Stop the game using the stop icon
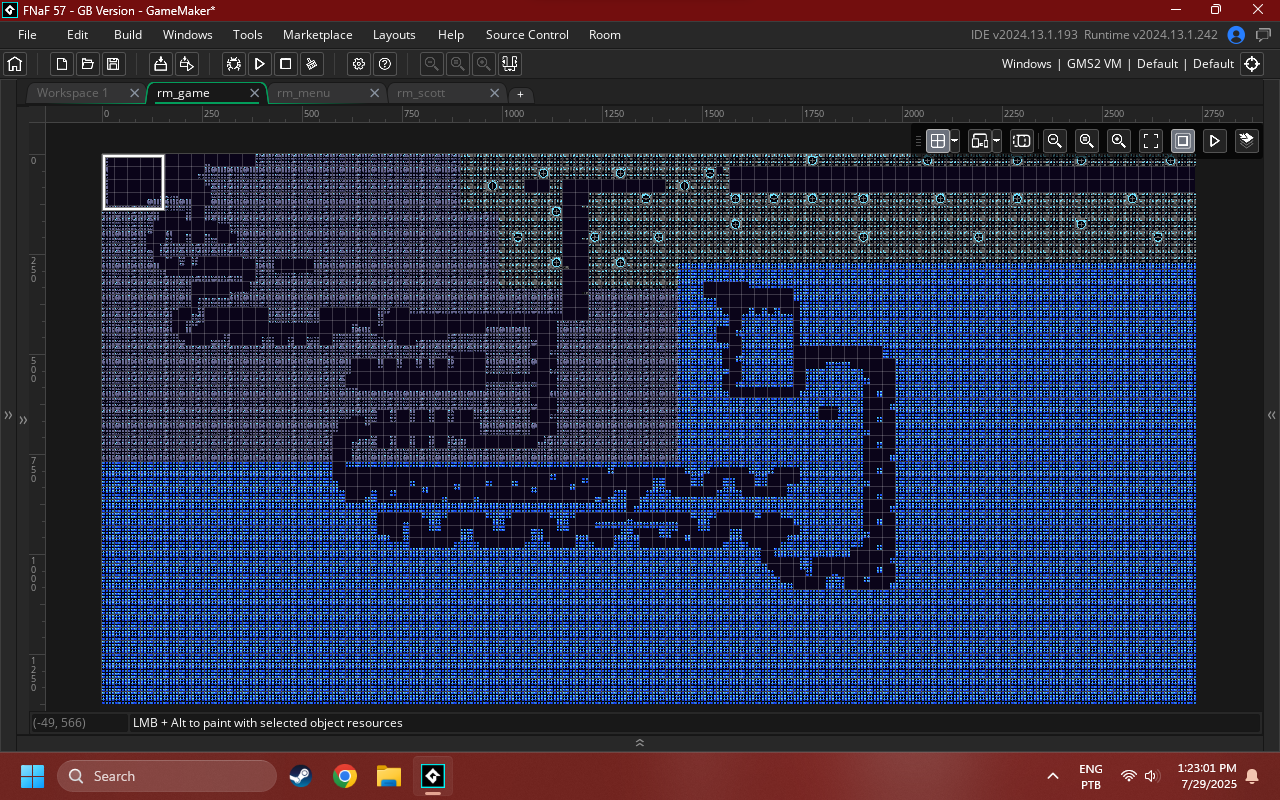 tap(285, 64)
